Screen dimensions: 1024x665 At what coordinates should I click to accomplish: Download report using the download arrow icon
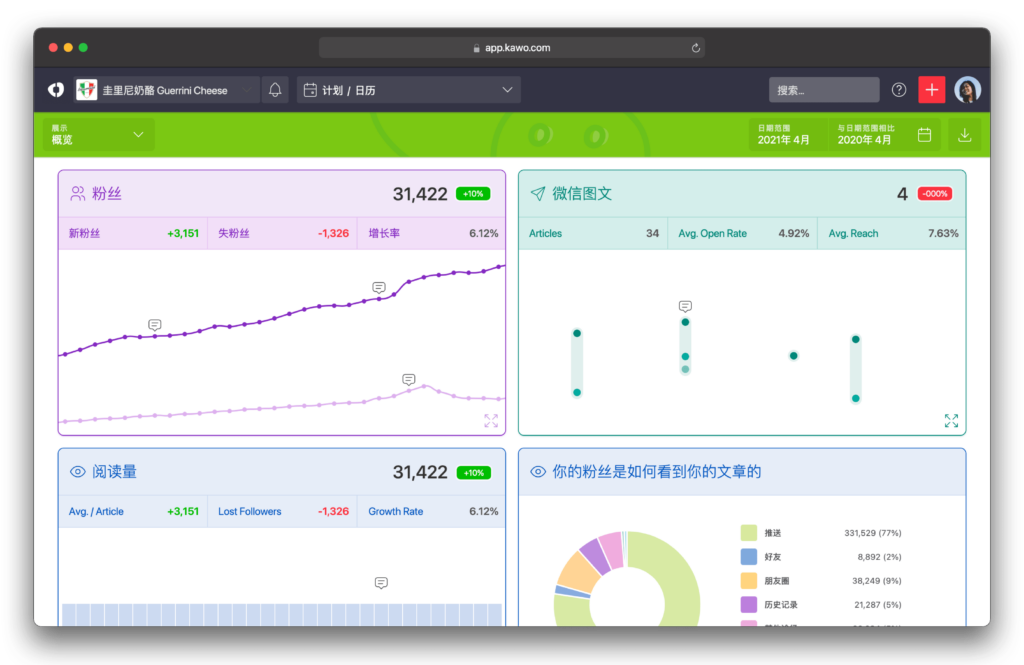coord(964,135)
